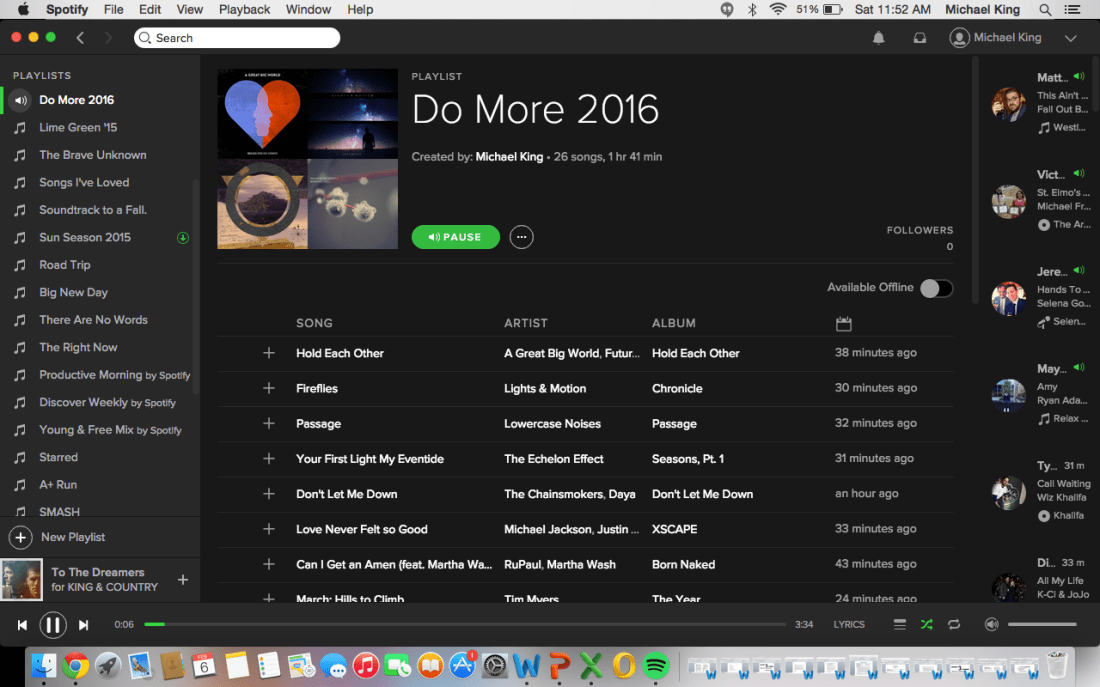Click the calendar icon on the date-added column
The width and height of the screenshot is (1100, 687).
click(843, 323)
